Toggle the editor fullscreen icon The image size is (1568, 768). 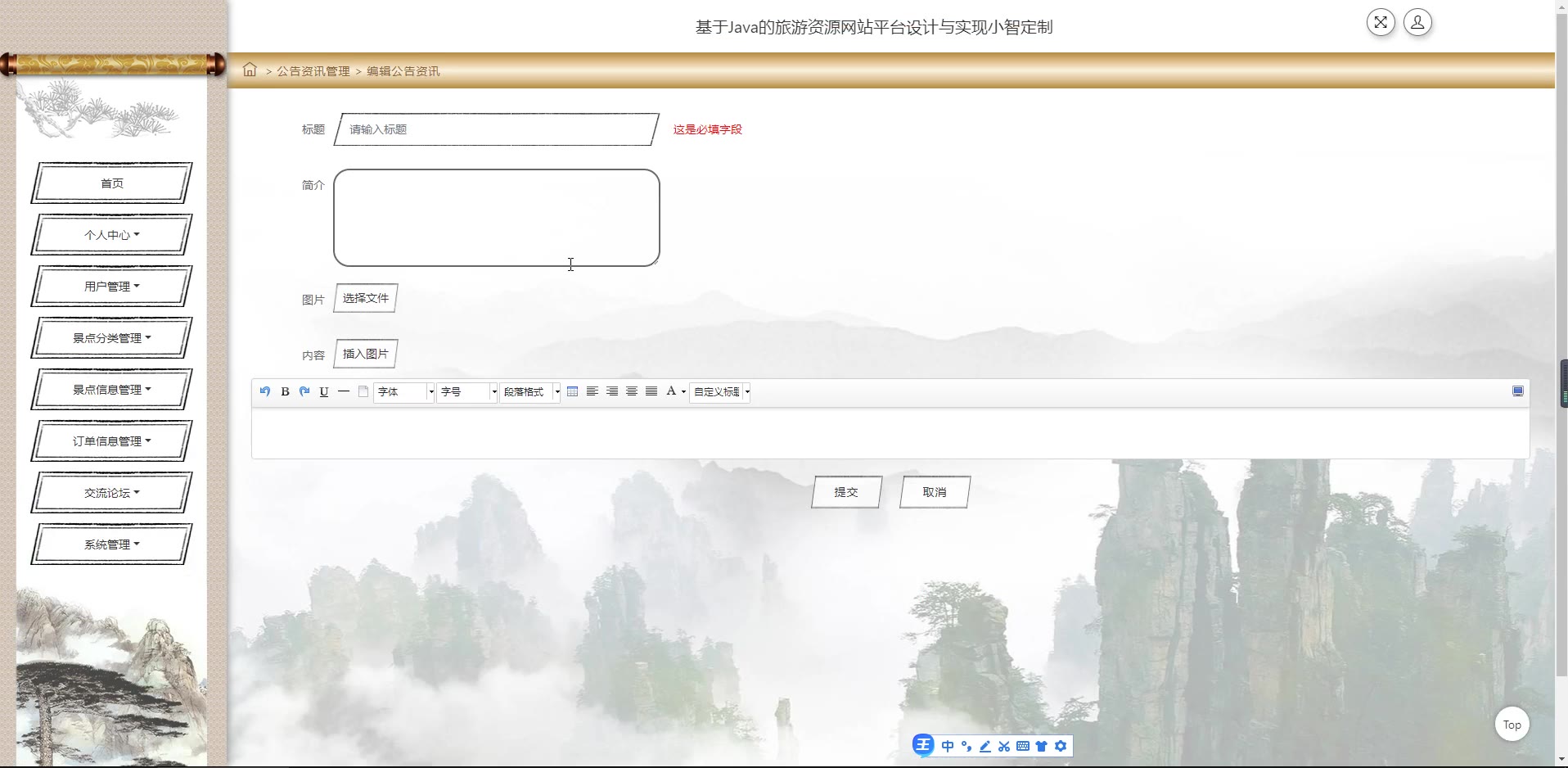click(1517, 391)
